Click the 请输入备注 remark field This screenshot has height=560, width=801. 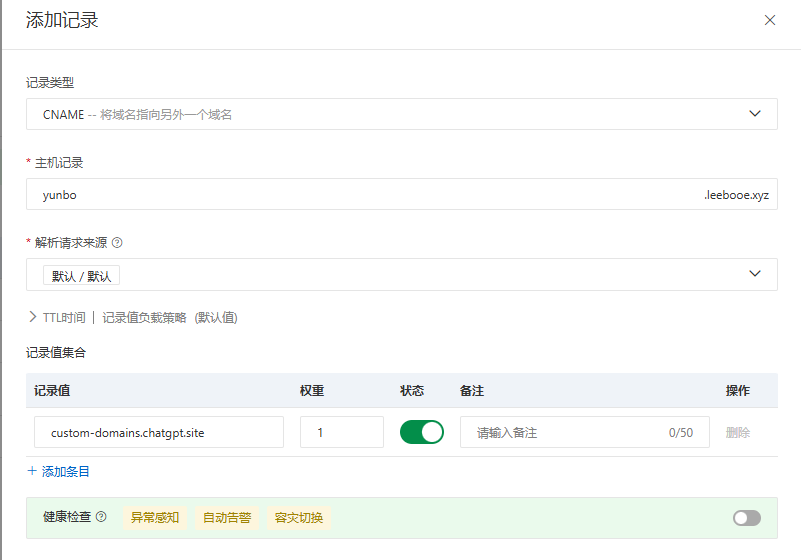point(584,432)
